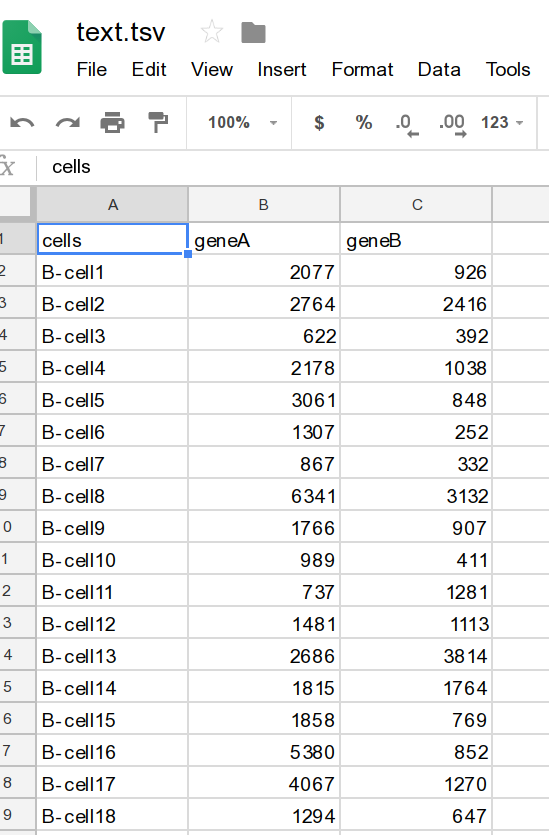Select cell with value 411
Image resolution: width=549 pixels, height=835 pixels.
416,559
